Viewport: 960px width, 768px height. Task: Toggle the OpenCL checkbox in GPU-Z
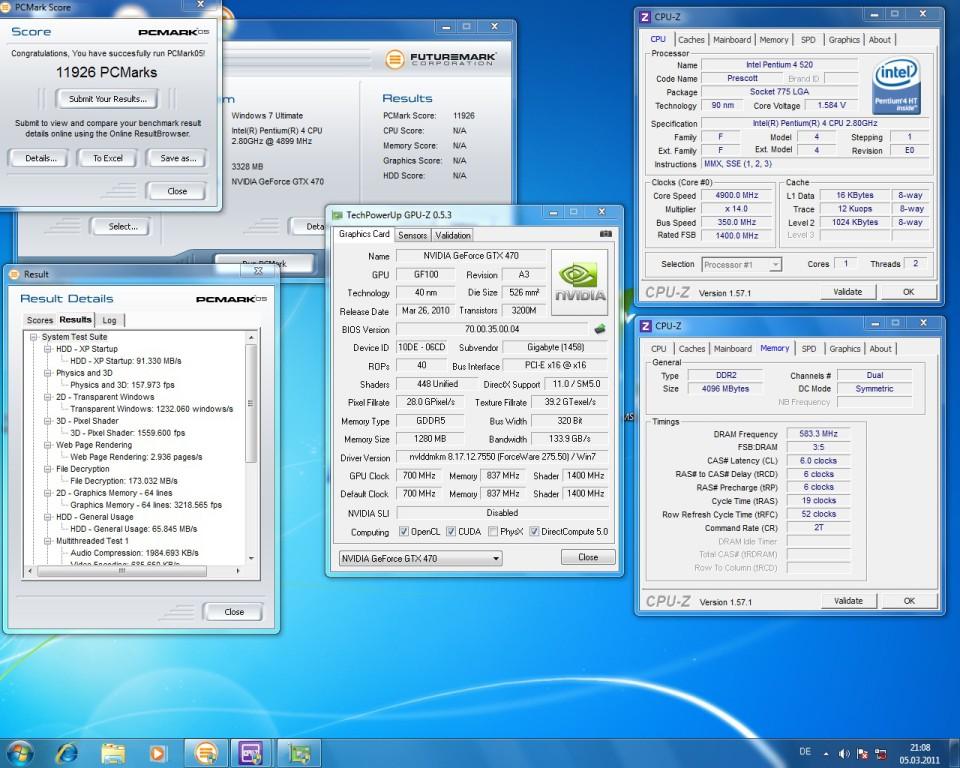click(403, 532)
